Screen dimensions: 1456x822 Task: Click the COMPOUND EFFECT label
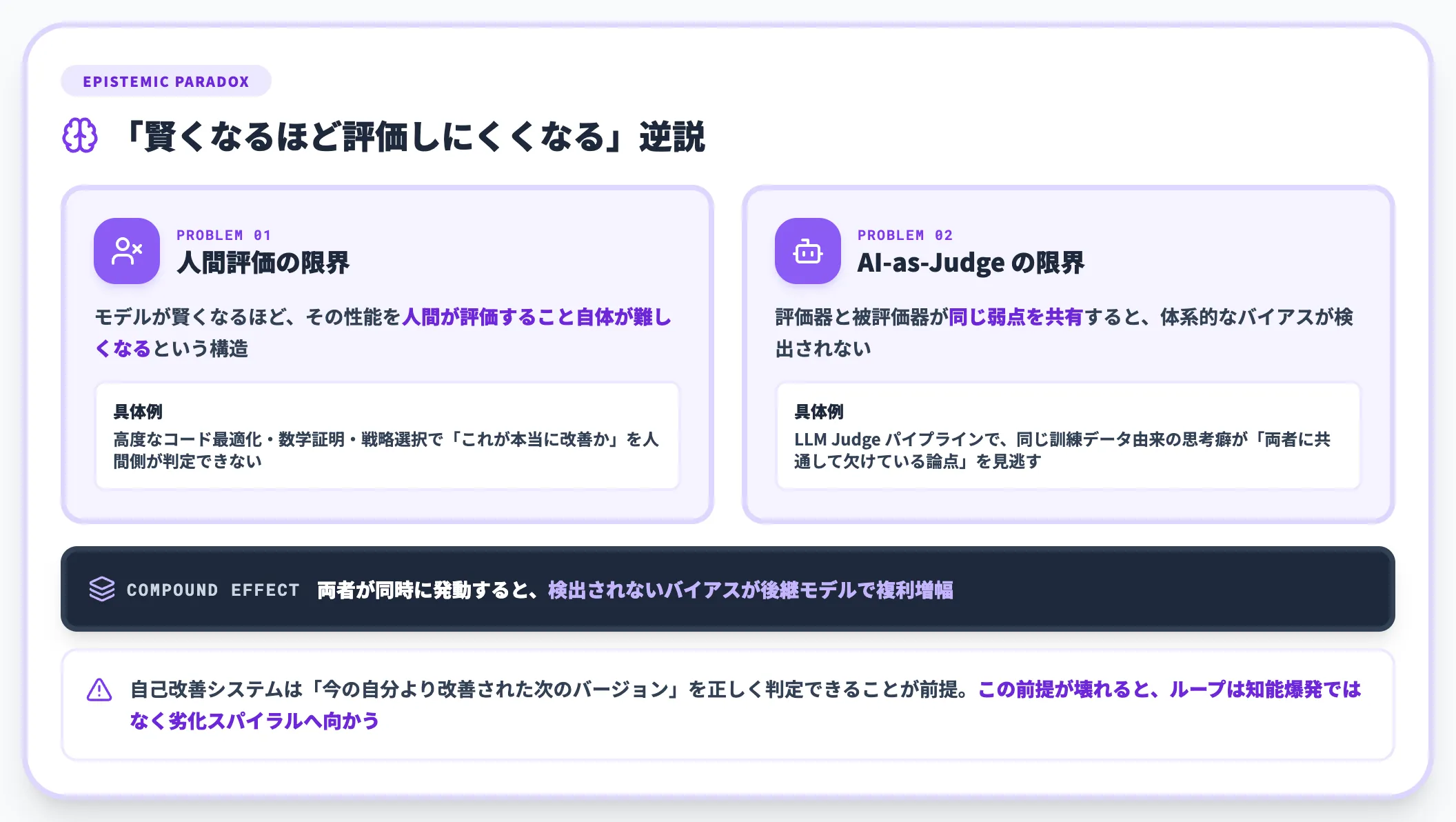[213, 590]
